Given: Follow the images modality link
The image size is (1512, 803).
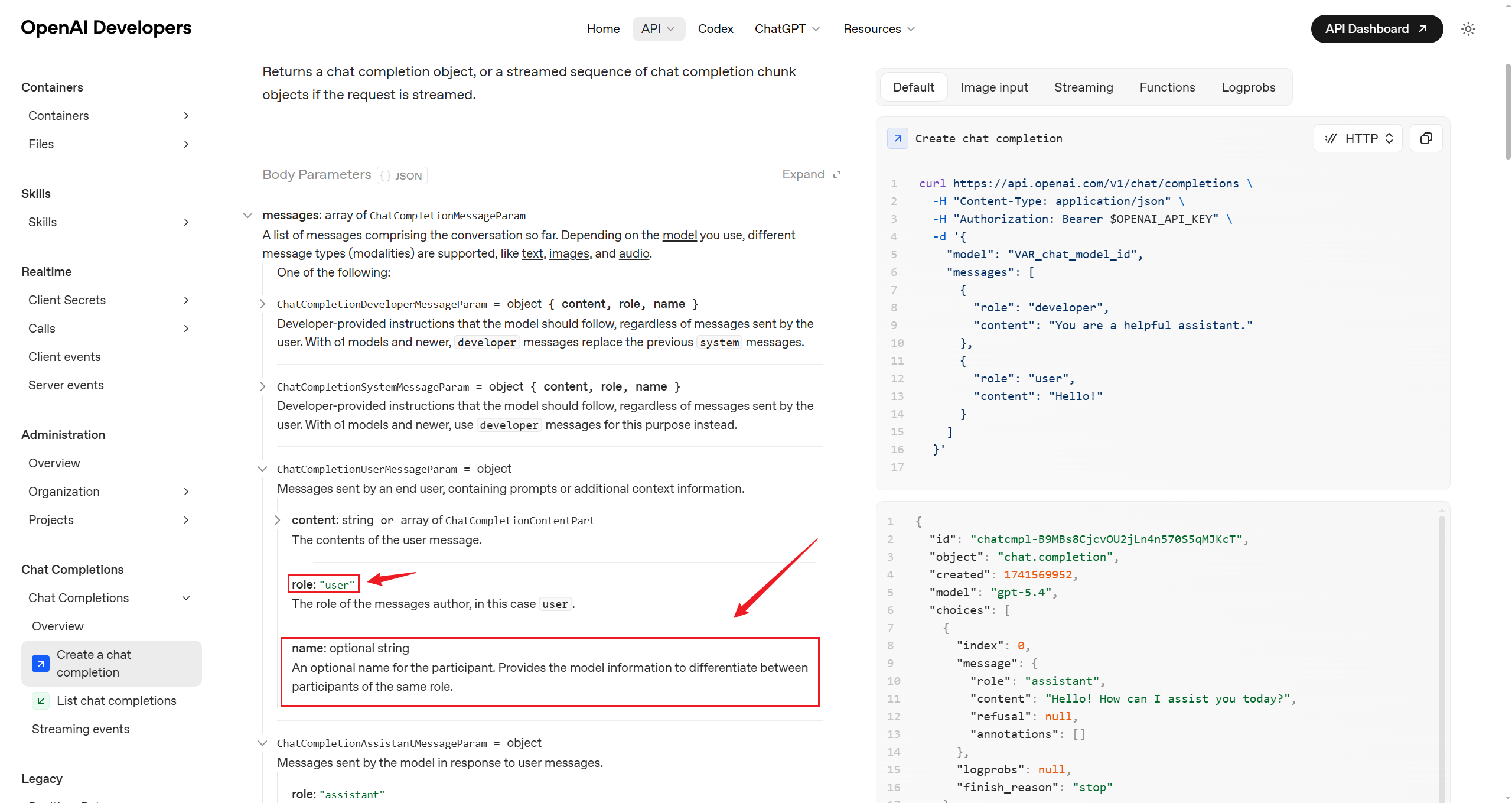Looking at the screenshot, I should [569, 253].
